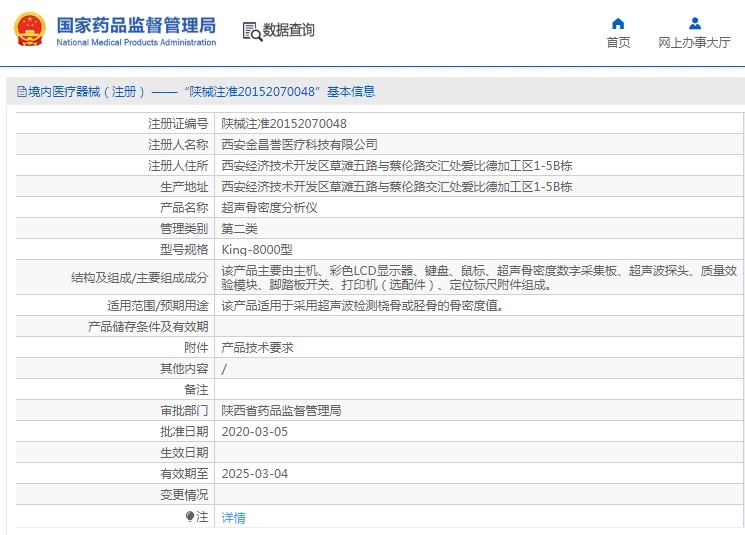Screen dimensions: 745x535
Task: Click the 产品储存条件及有效期 label
Action: (x=148, y=326)
